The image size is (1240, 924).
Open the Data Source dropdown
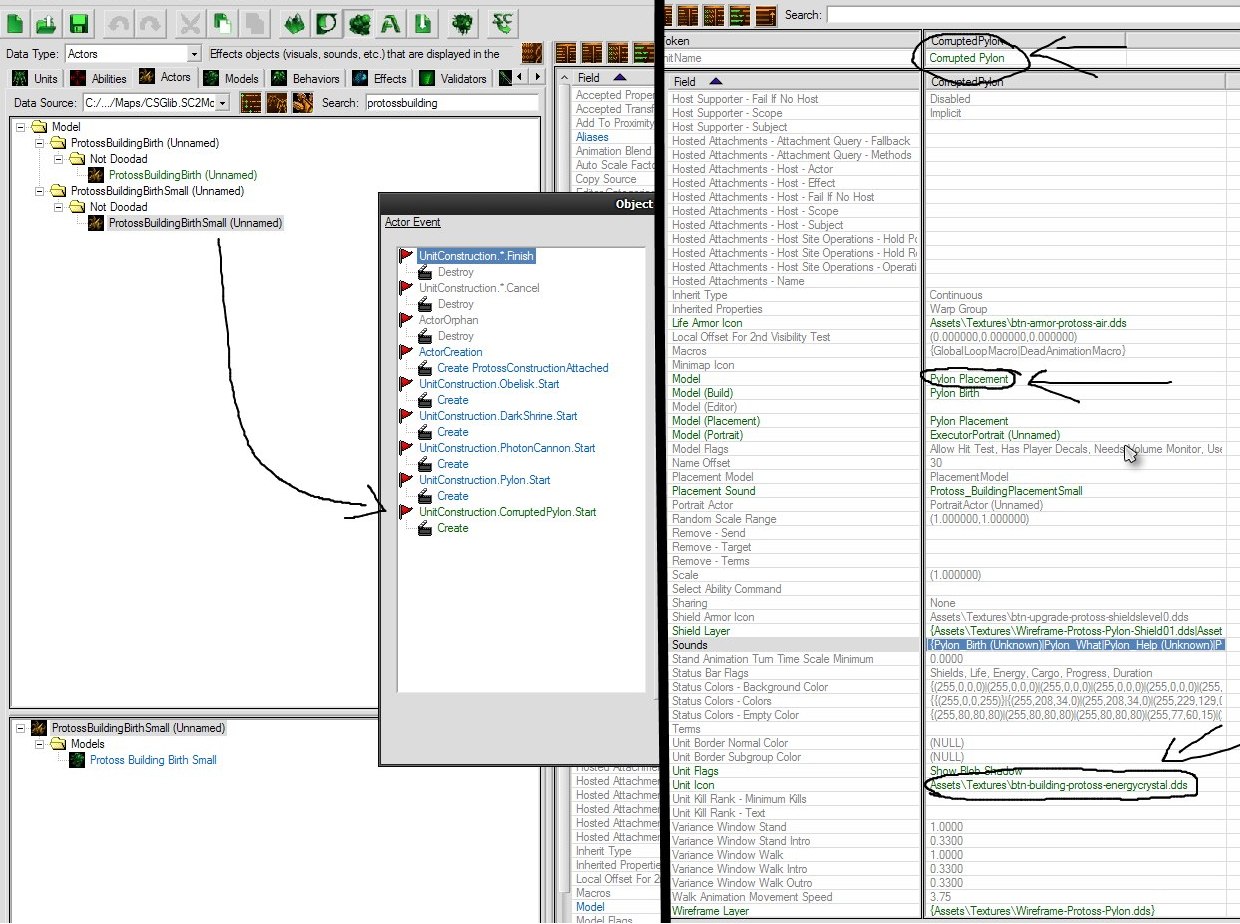[x=157, y=102]
